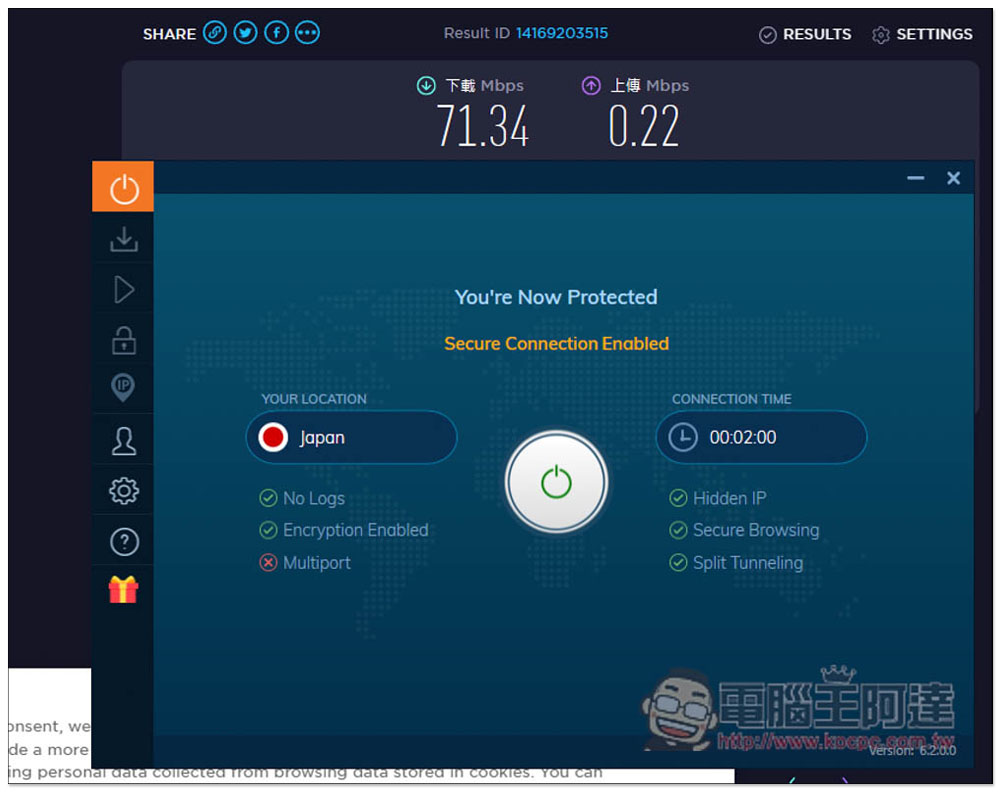Open the red gift box icon
The height and width of the screenshot is (793, 1000).
pos(123,590)
